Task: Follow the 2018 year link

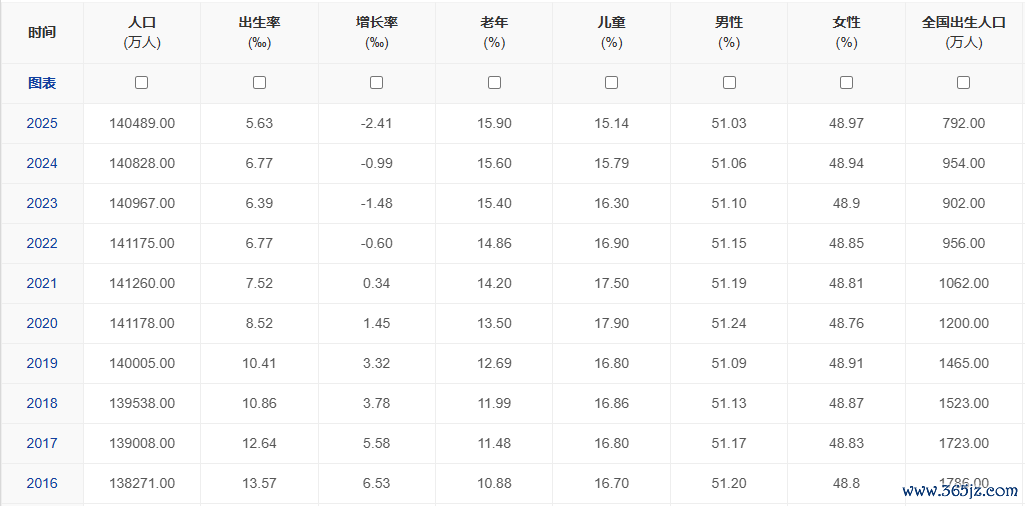Action: pyautogui.click(x=42, y=403)
